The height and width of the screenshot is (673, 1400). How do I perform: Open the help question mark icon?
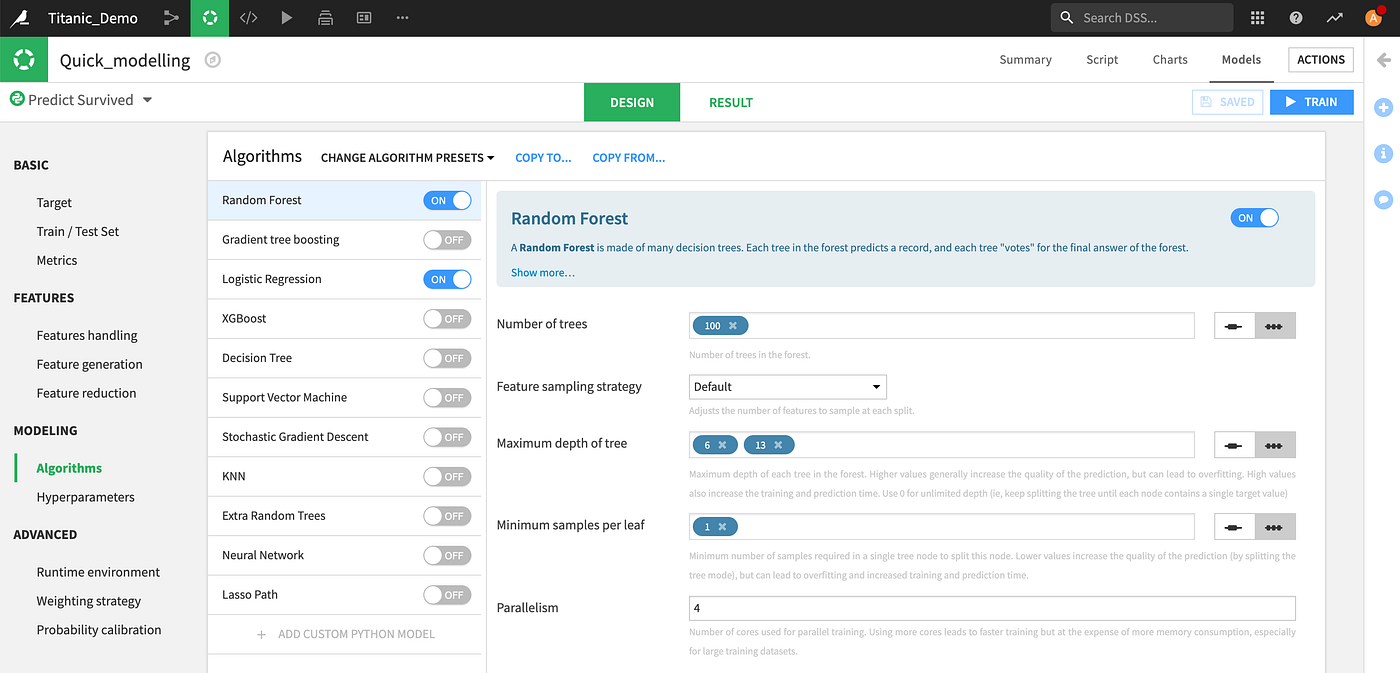tap(1296, 18)
